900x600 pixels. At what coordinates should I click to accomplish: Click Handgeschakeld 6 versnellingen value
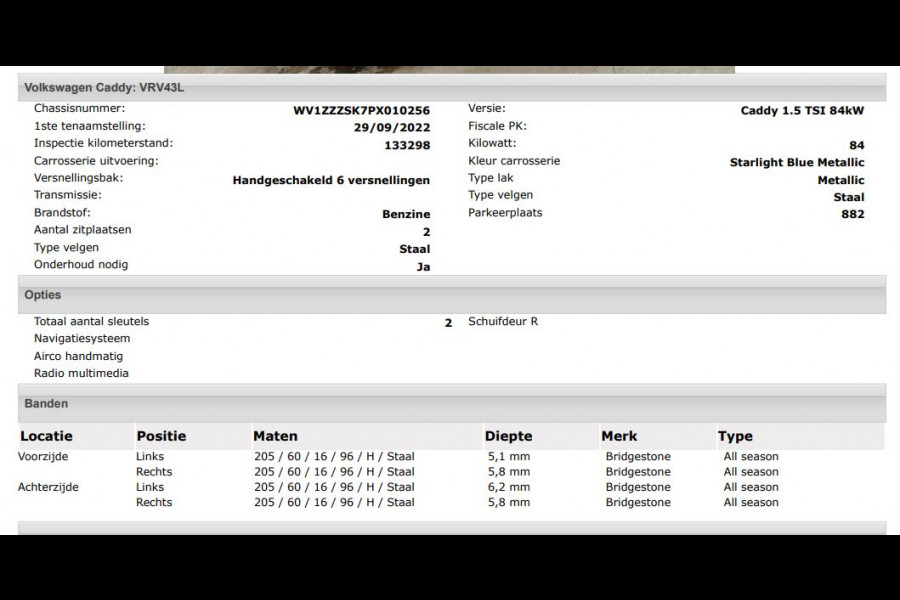coord(331,180)
